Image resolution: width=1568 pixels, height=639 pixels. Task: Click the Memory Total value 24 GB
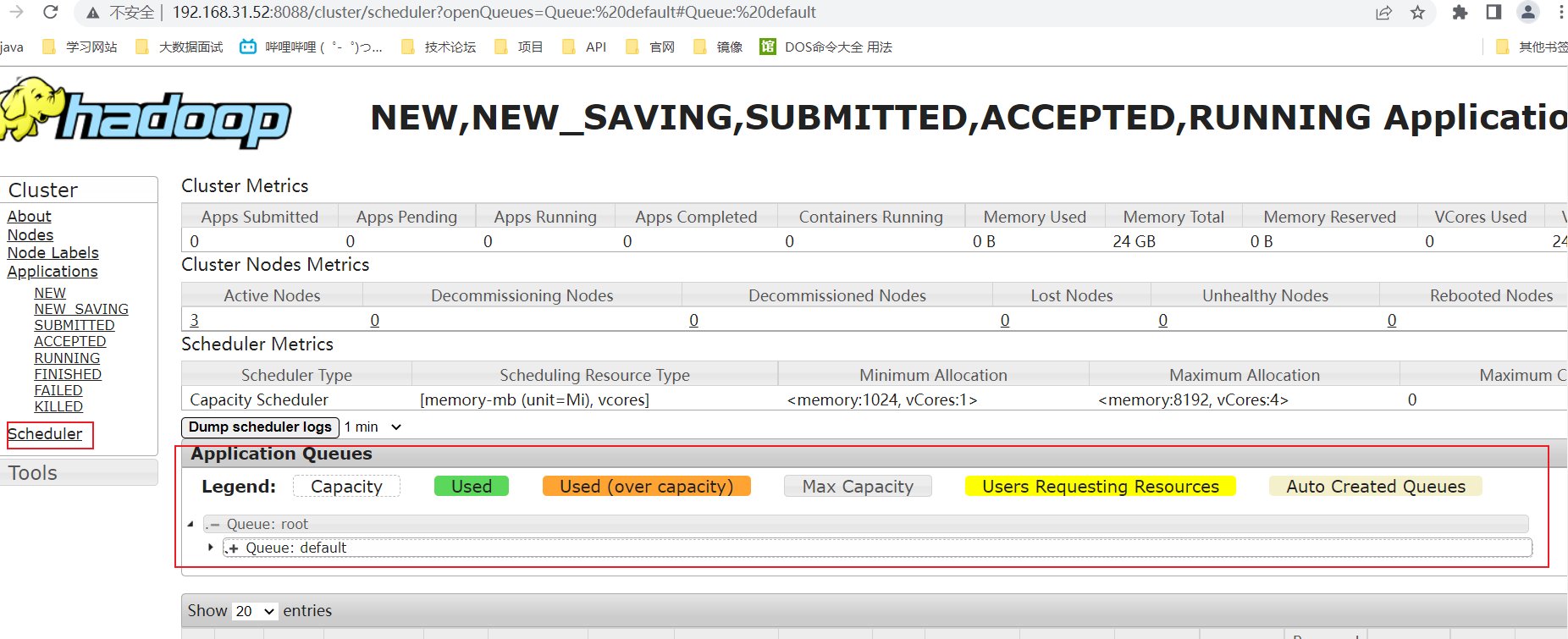point(1135,241)
